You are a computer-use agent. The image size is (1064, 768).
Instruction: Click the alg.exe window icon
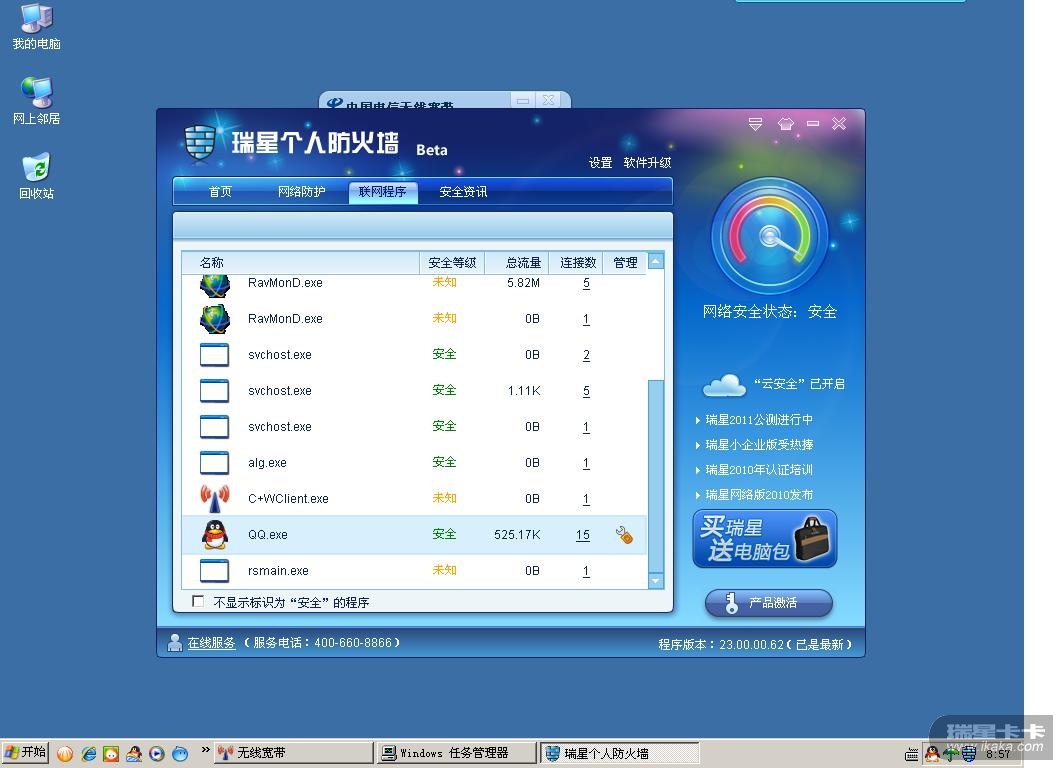pyautogui.click(x=214, y=463)
